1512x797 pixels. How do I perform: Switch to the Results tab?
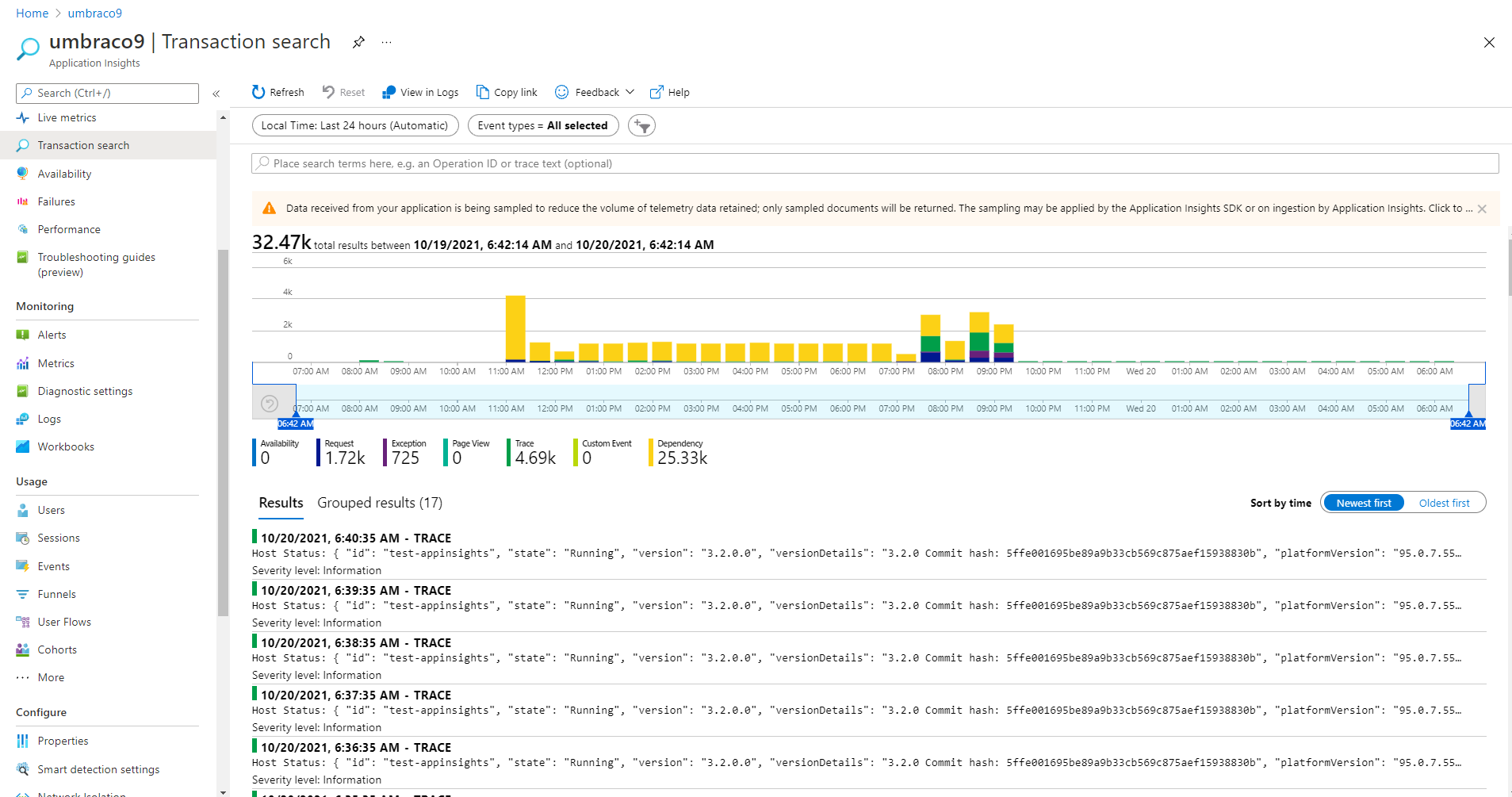(x=281, y=503)
